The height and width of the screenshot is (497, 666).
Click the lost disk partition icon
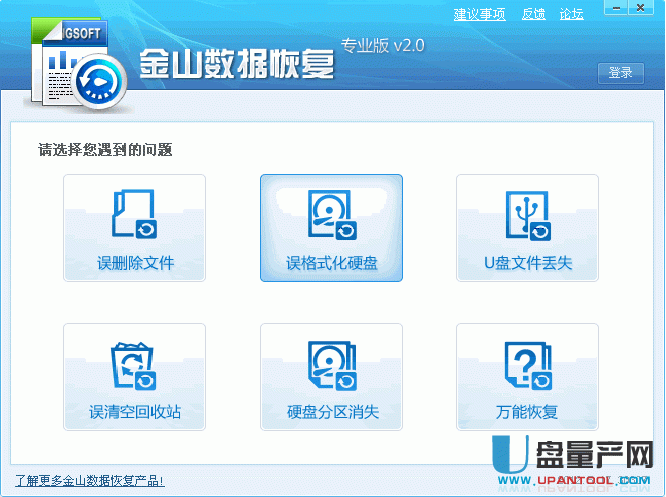tap(331, 366)
